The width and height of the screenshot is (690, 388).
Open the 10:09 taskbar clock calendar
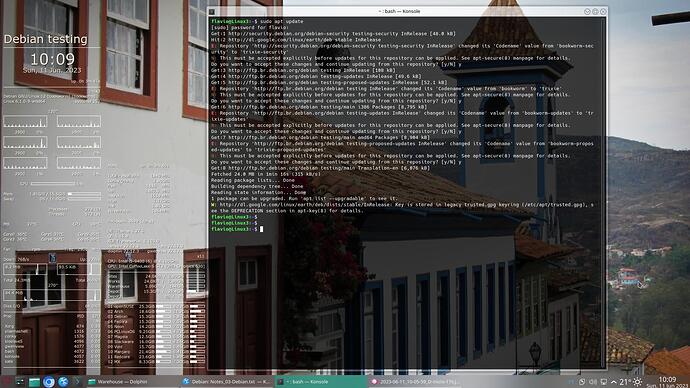[668, 382]
